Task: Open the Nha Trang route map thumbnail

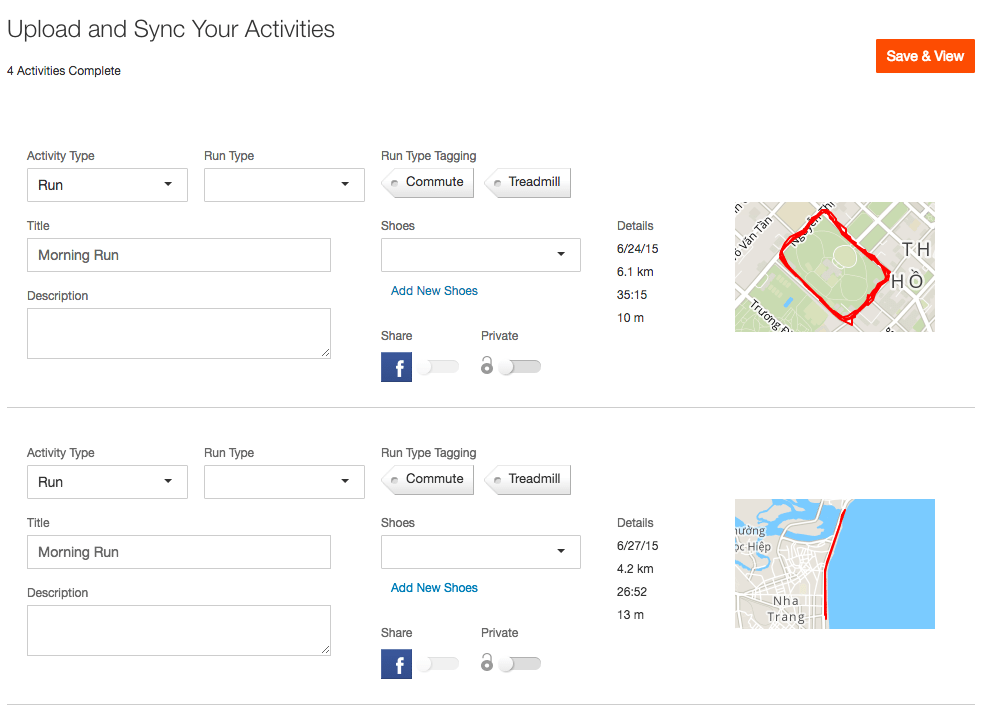Action: 834,564
